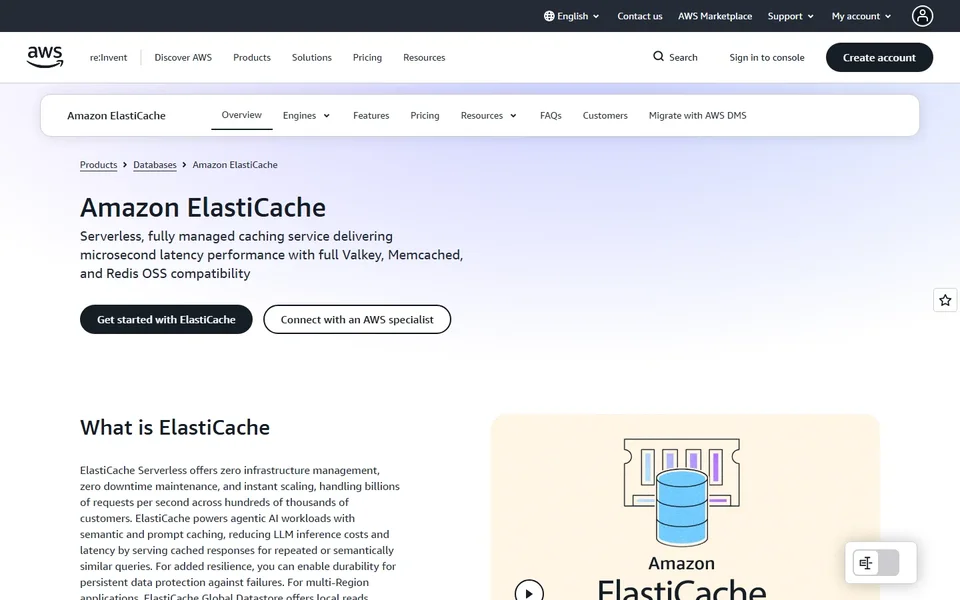
Task: Open the user profile avatar icon
Action: 922,16
